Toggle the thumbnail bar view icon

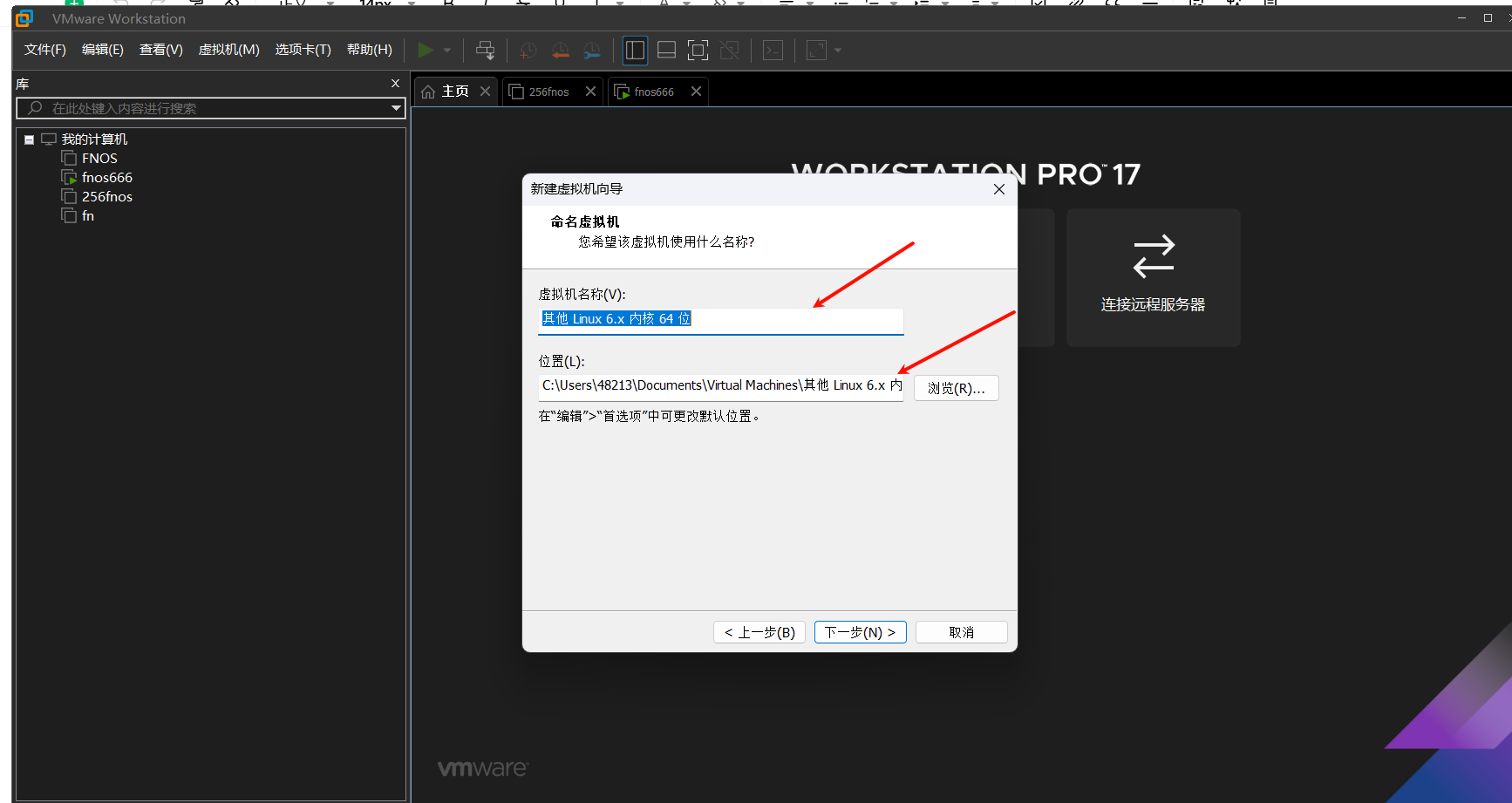pyautogui.click(x=667, y=51)
